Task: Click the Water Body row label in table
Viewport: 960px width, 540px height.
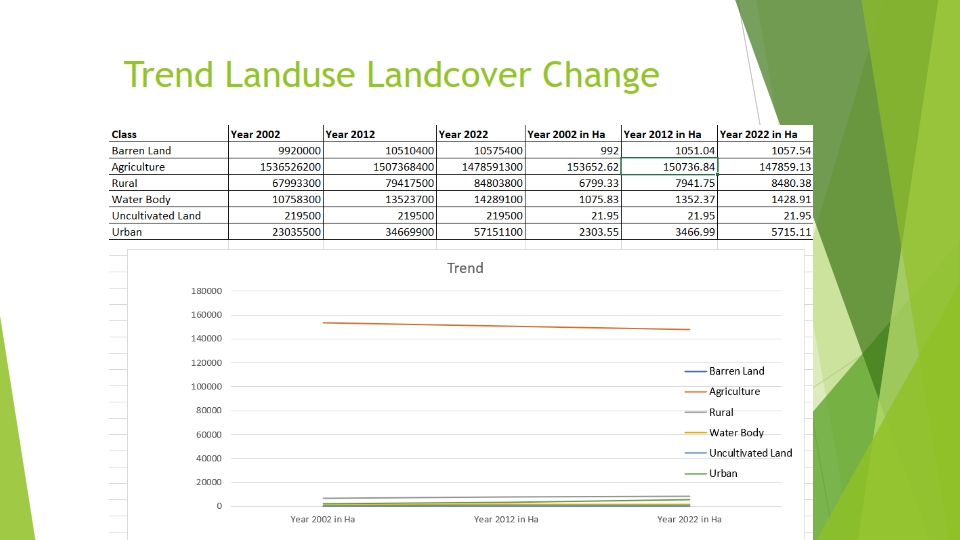Action: pos(141,199)
